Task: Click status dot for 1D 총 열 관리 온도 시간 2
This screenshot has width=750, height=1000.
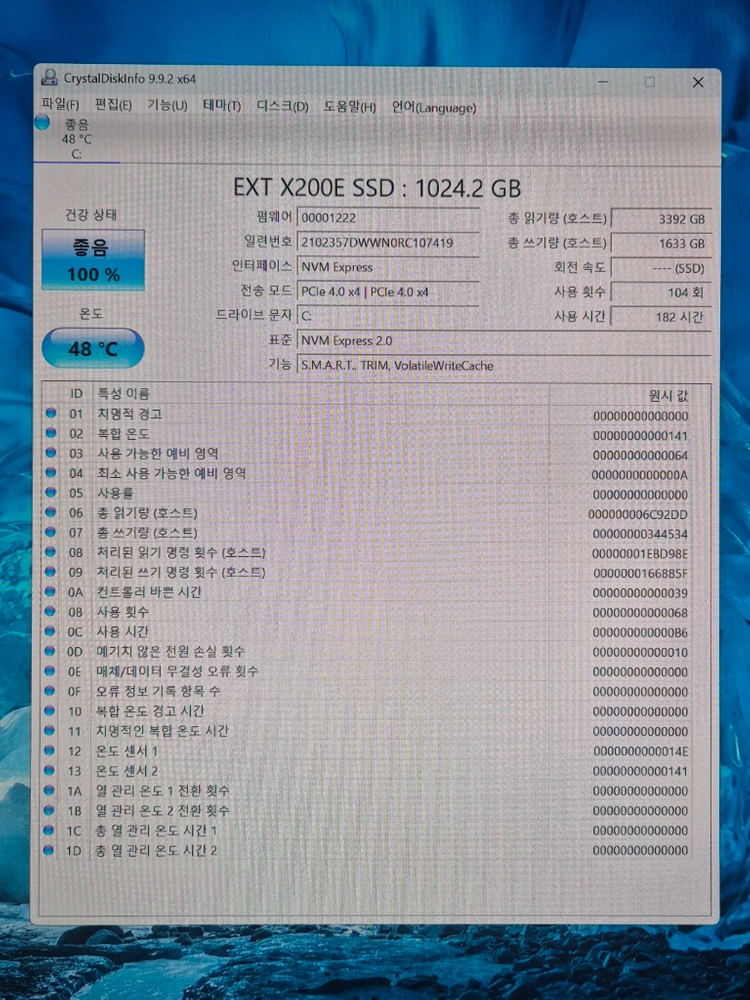Action: tap(50, 849)
